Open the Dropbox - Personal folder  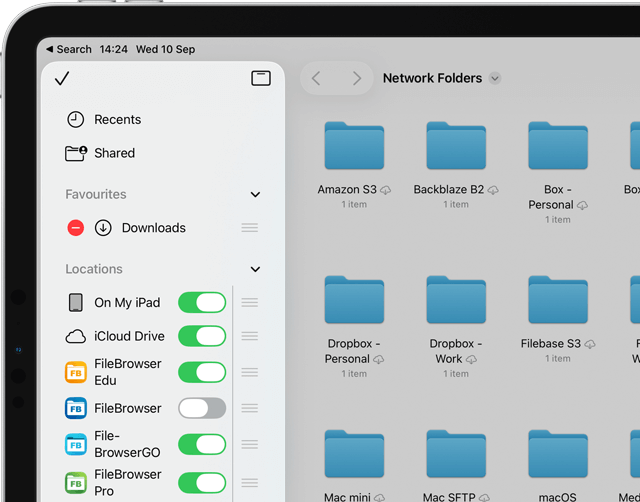(354, 301)
